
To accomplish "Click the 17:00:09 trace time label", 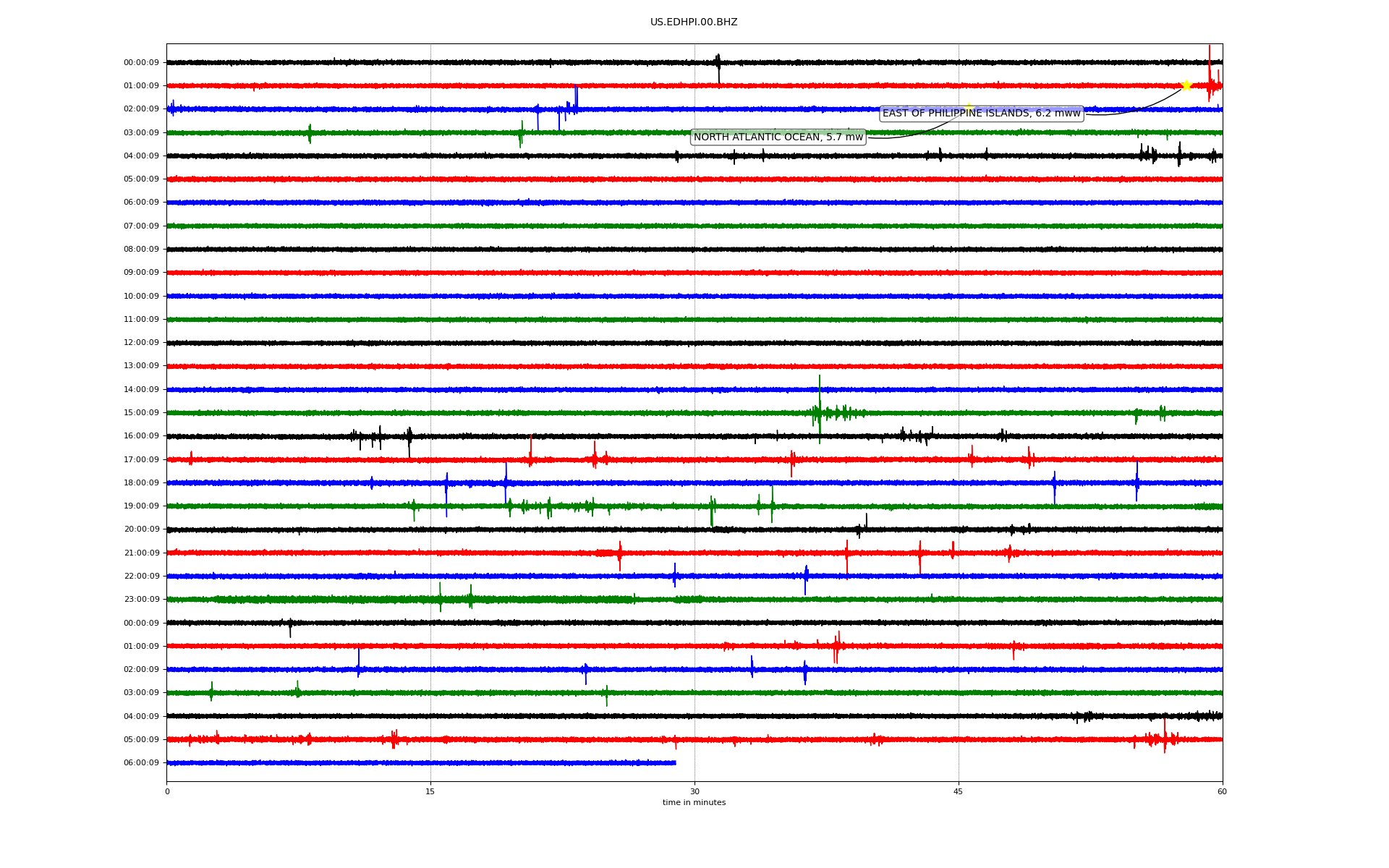I will click(x=141, y=460).
